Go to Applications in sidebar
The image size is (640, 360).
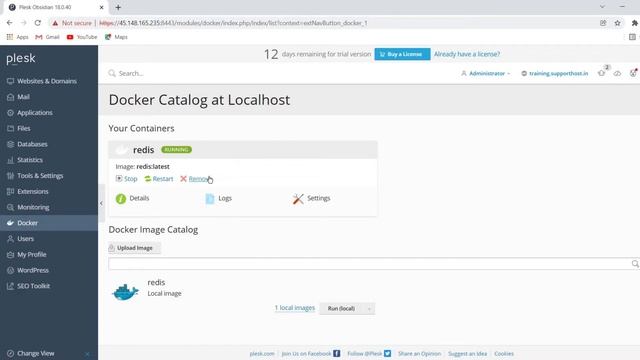pyautogui.click(x=30, y=113)
